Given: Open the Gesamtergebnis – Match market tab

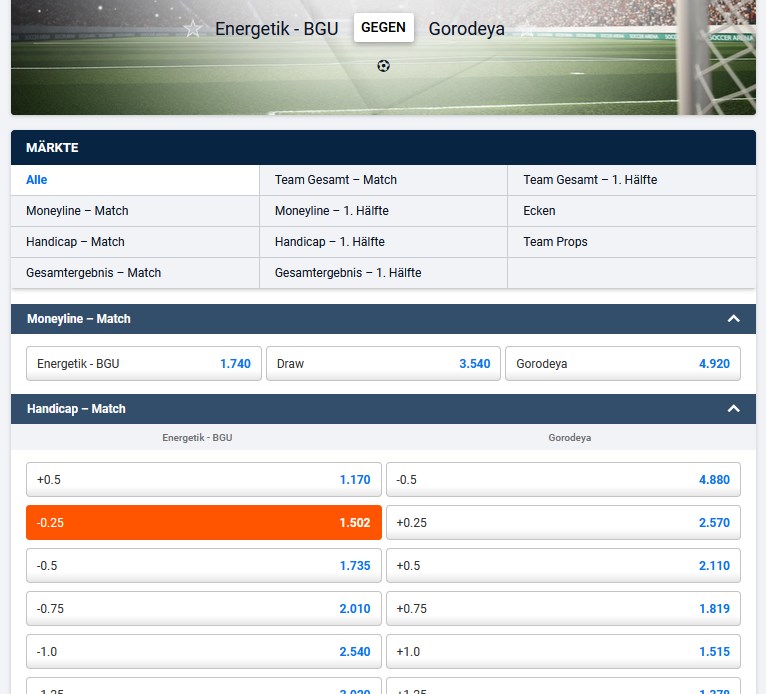Looking at the screenshot, I should pos(135,273).
